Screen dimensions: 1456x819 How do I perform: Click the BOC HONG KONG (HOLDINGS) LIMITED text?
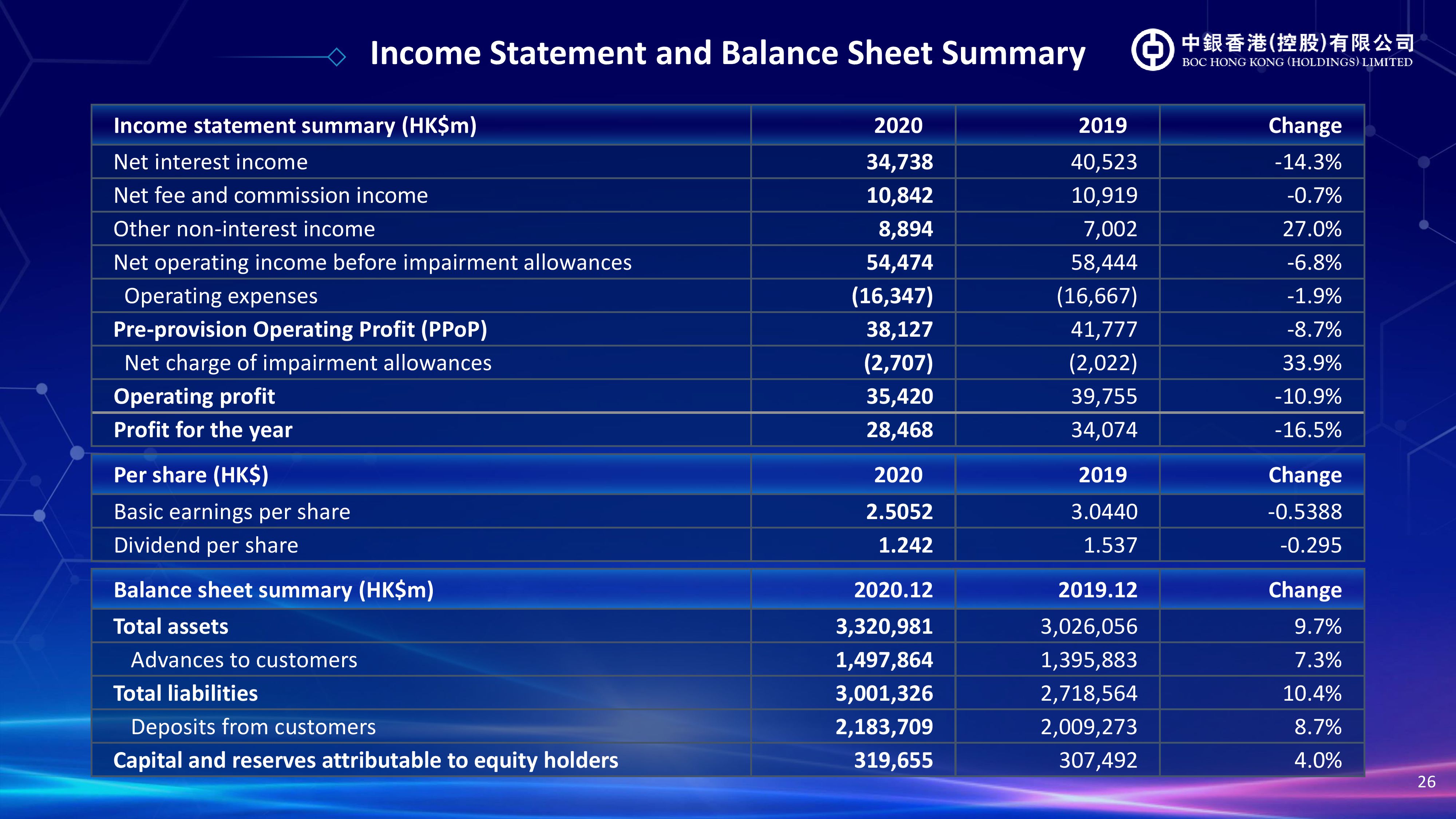(1297, 62)
